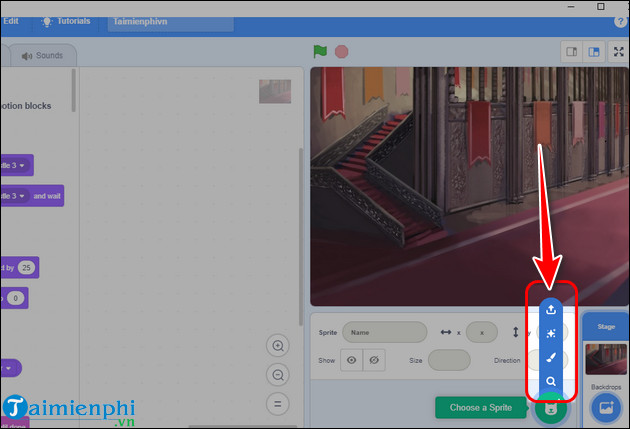Click the red stop button
Screen dimensions: 630x429
pyautogui.click(x=342, y=52)
